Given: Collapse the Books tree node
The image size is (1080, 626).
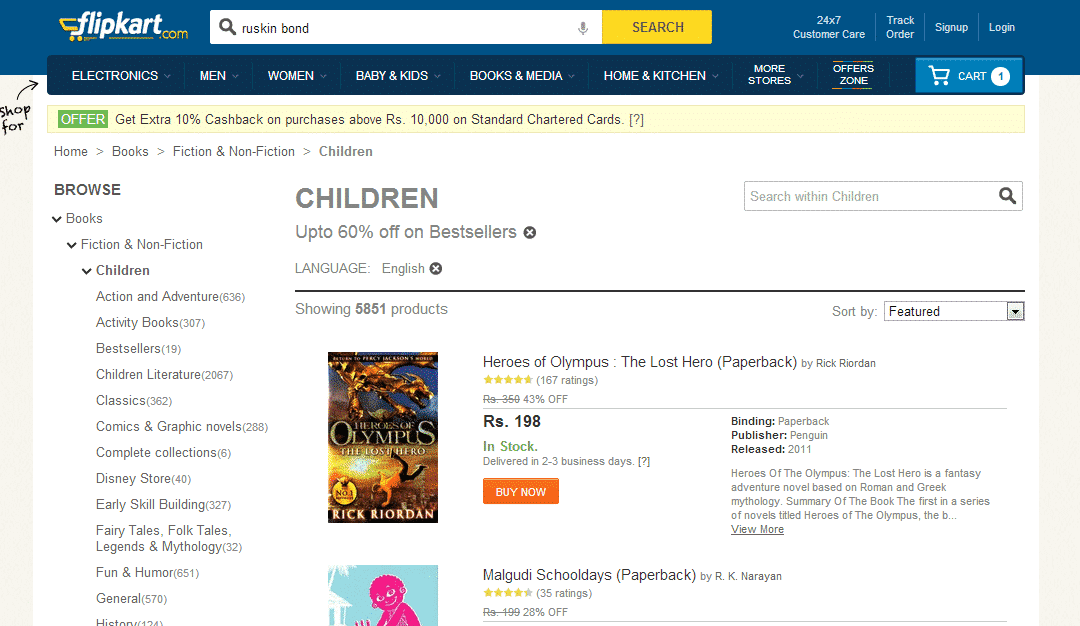Looking at the screenshot, I should 57,219.
